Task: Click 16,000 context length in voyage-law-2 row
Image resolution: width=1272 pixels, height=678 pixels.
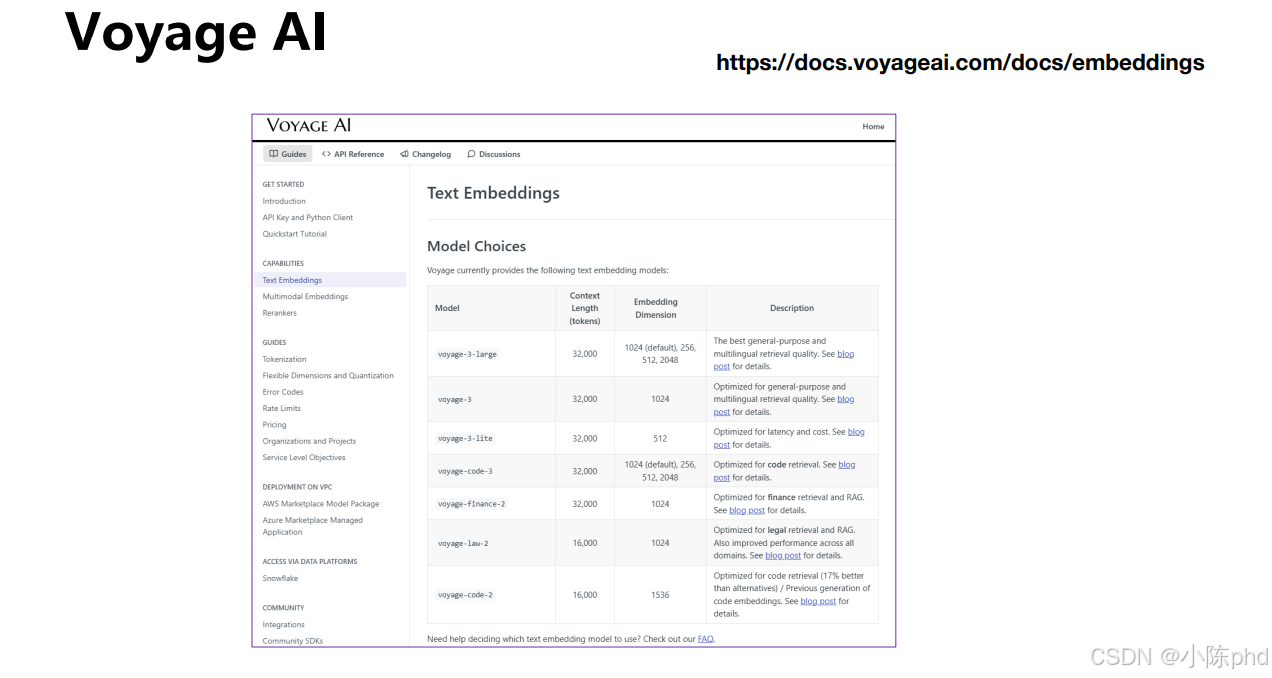Action: pos(585,543)
